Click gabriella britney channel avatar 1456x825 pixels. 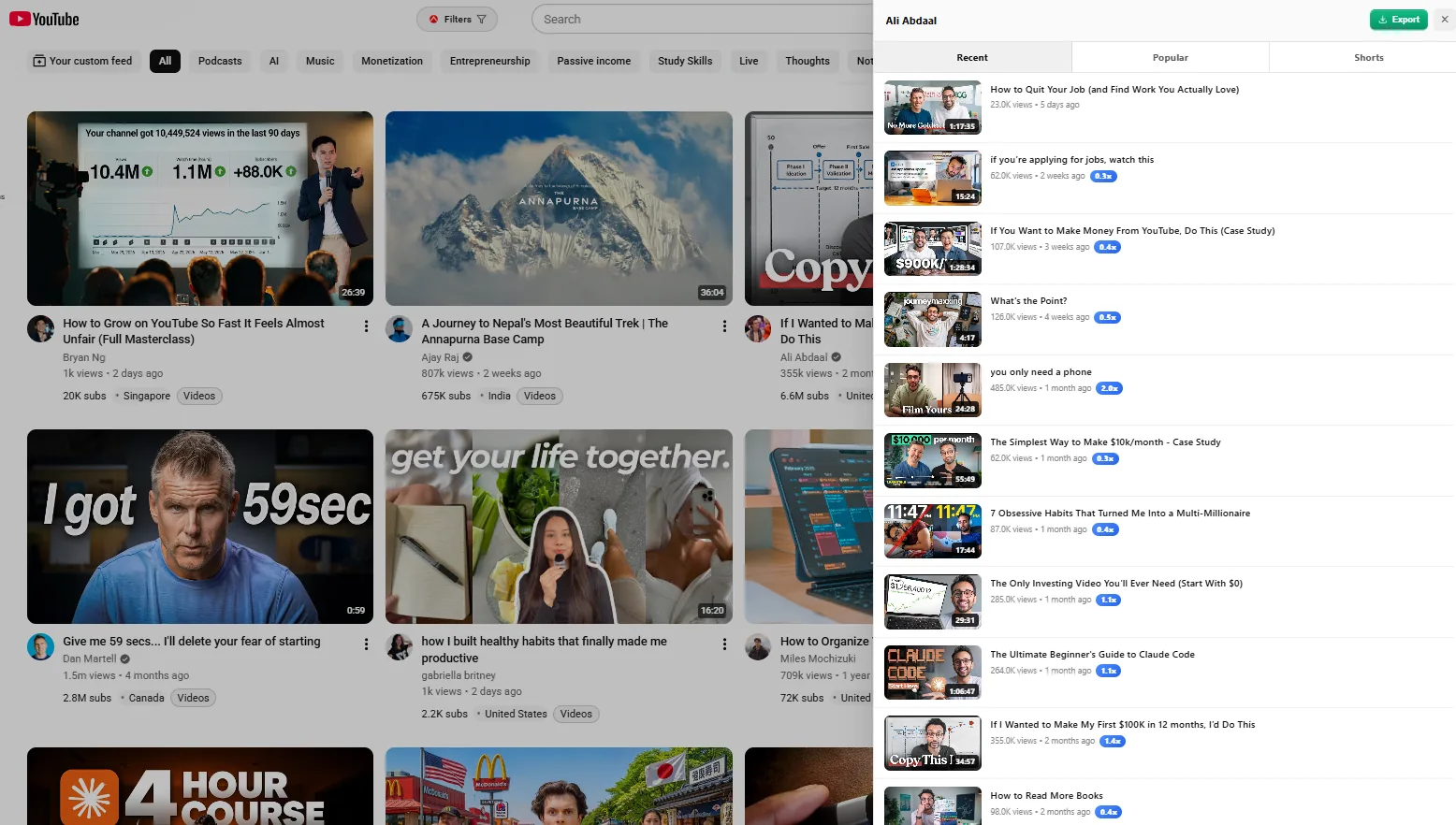(399, 646)
